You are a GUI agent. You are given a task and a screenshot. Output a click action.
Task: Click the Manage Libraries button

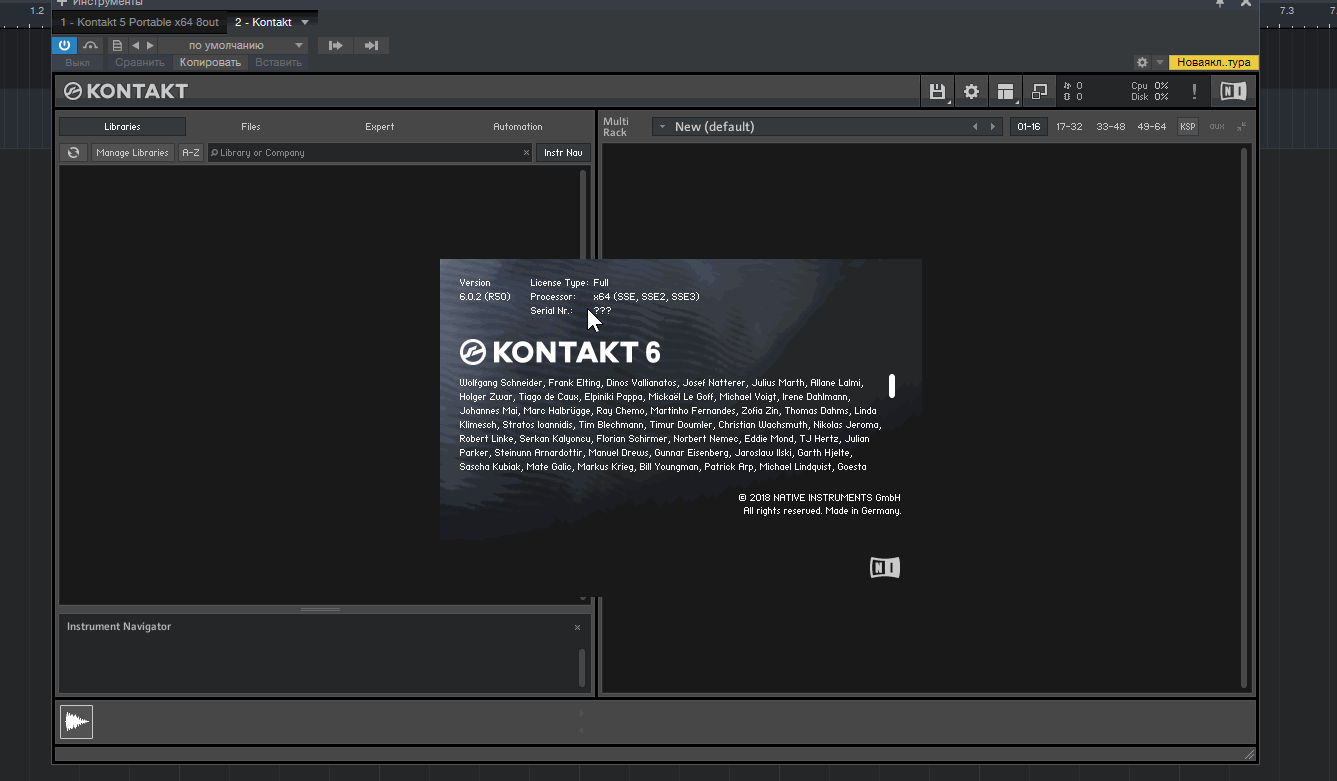(x=132, y=153)
